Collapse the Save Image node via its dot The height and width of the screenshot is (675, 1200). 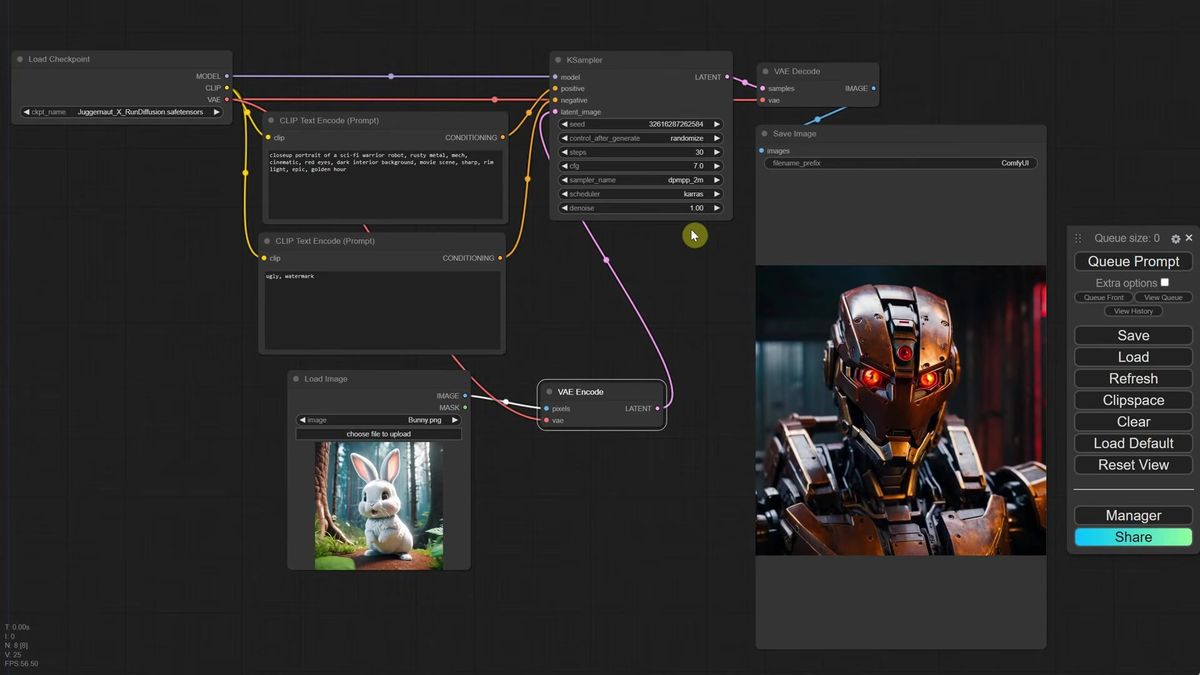coord(764,133)
